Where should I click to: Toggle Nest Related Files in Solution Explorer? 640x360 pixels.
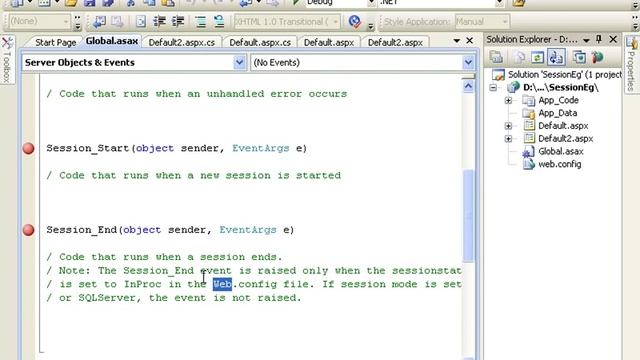click(556, 57)
